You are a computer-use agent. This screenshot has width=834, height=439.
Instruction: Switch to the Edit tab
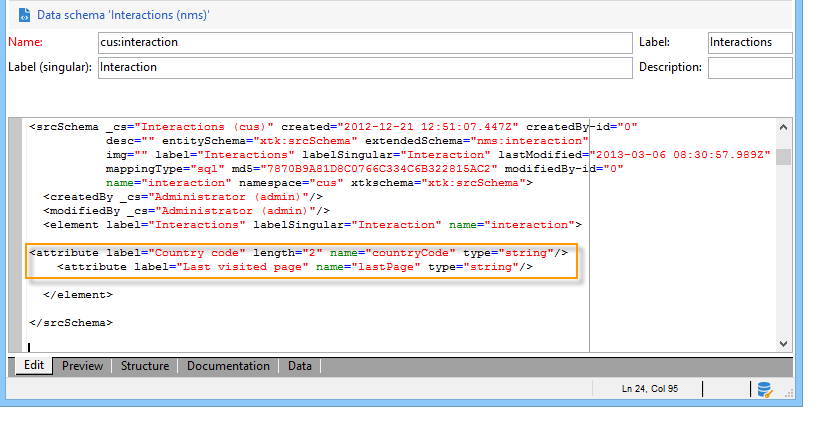pos(34,365)
